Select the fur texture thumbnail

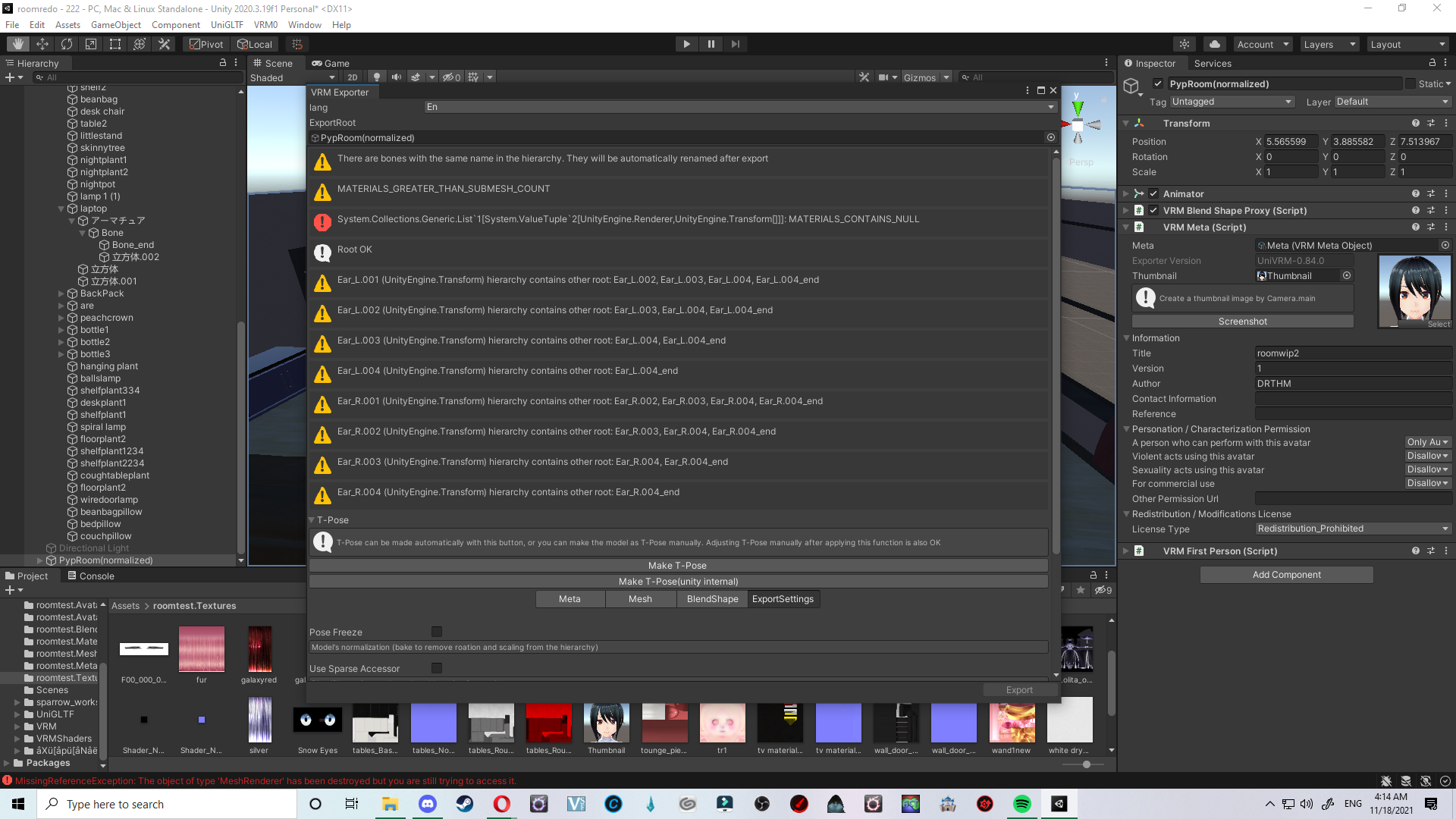coord(201,650)
